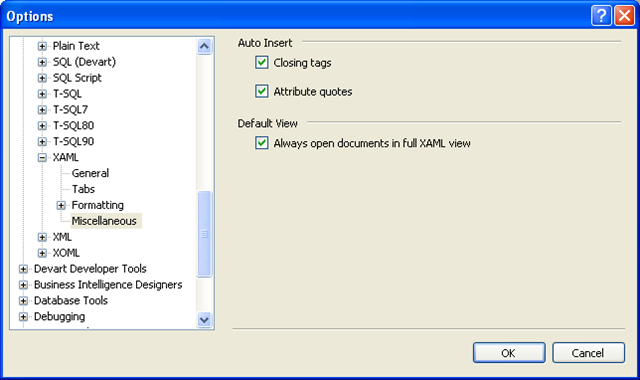640x380 pixels.
Task: Expand the T-SQL90 node
Action: [x=42, y=141]
